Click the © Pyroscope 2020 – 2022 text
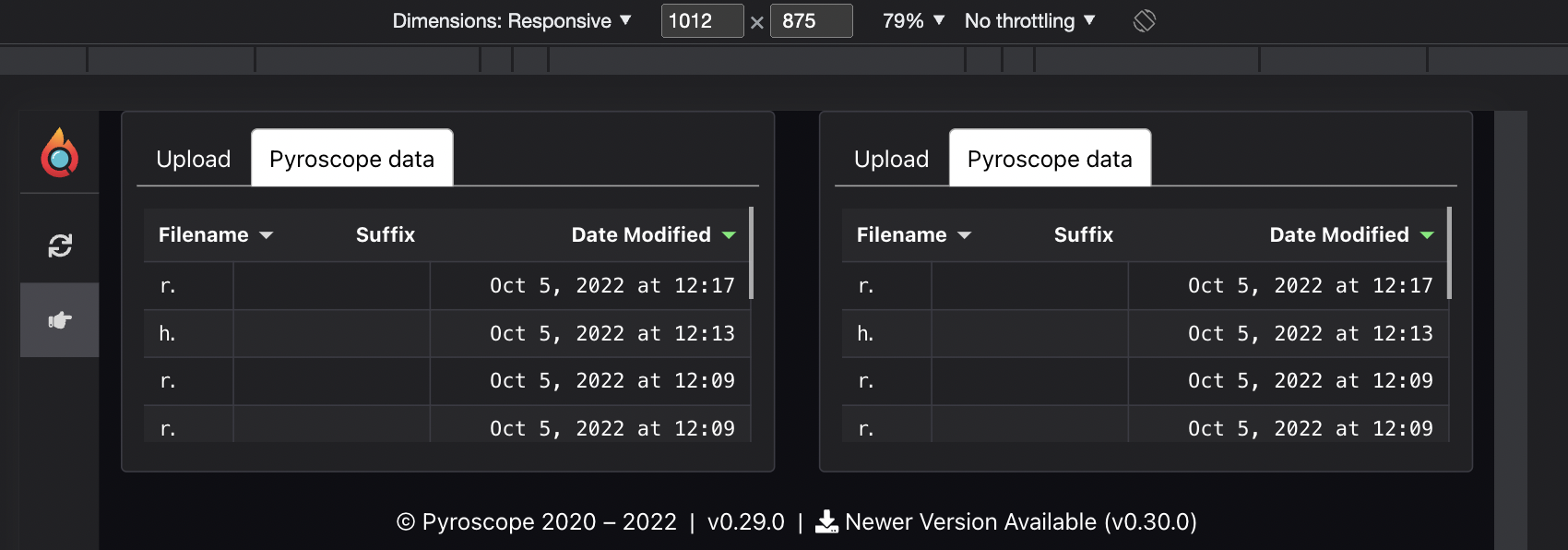The width and height of the screenshot is (1568, 550). click(537, 521)
